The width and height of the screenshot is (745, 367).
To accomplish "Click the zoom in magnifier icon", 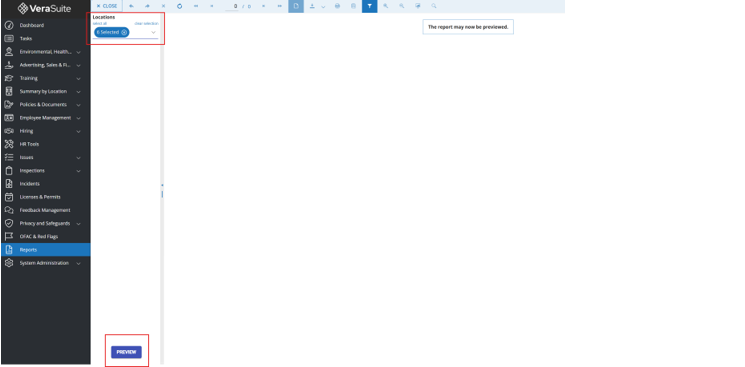I will (x=386, y=6).
